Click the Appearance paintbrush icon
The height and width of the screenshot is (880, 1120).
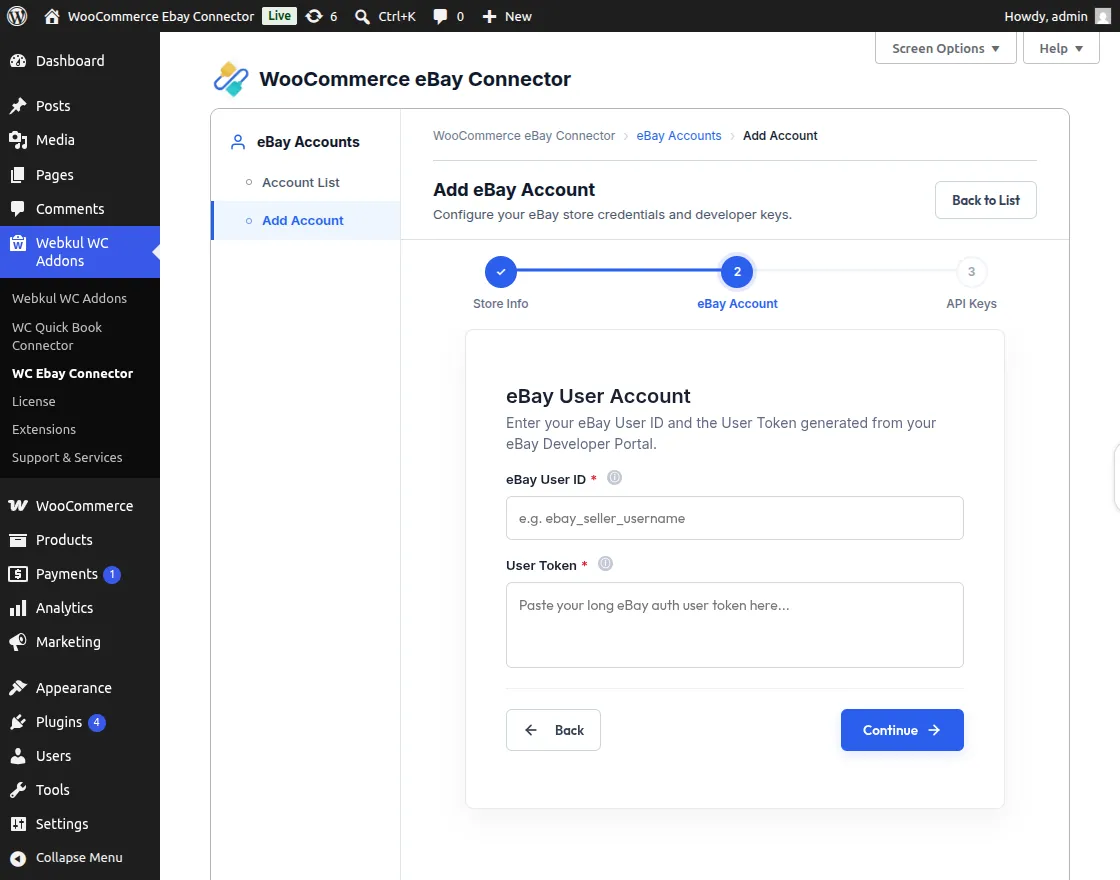18,688
